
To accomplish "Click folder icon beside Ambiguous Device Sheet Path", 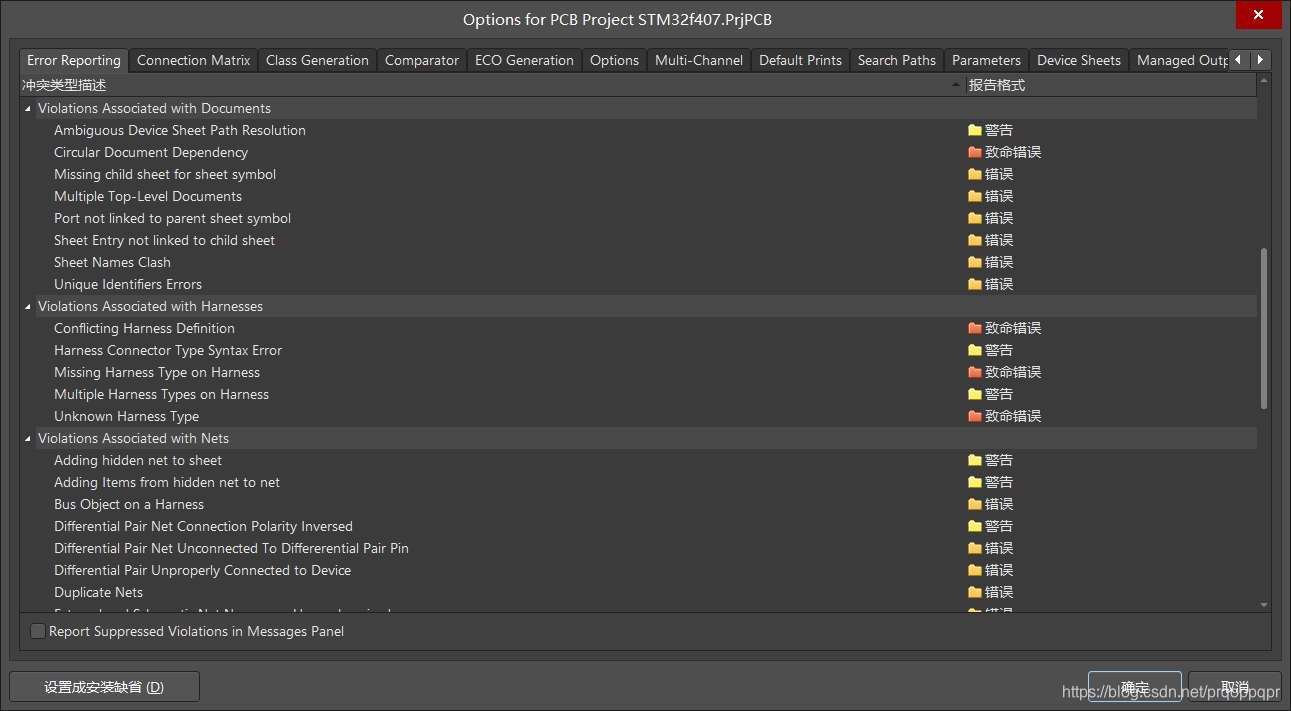I will pos(975,130).
